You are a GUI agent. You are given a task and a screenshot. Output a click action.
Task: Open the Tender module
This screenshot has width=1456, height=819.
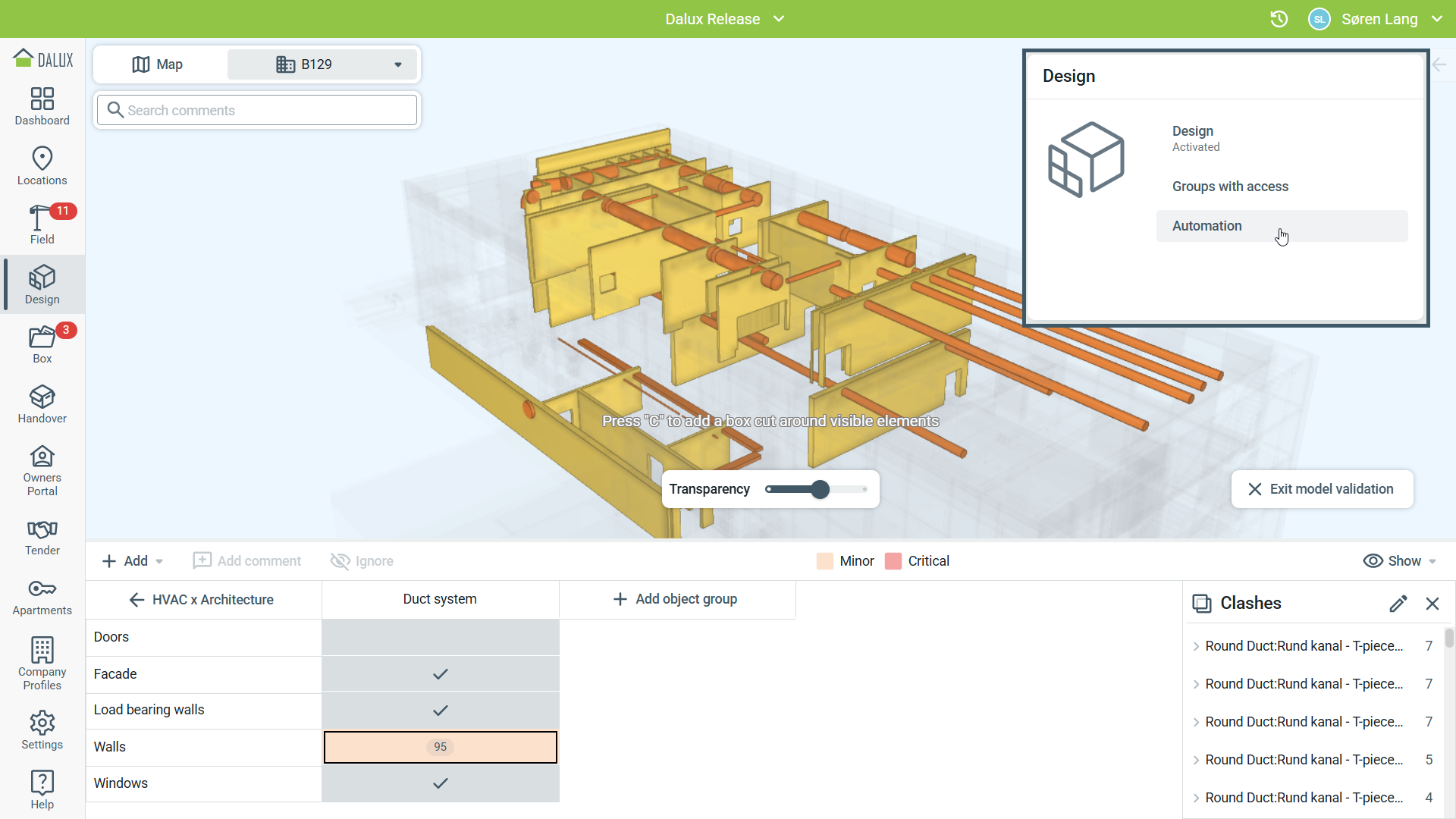tap(42, 537)
